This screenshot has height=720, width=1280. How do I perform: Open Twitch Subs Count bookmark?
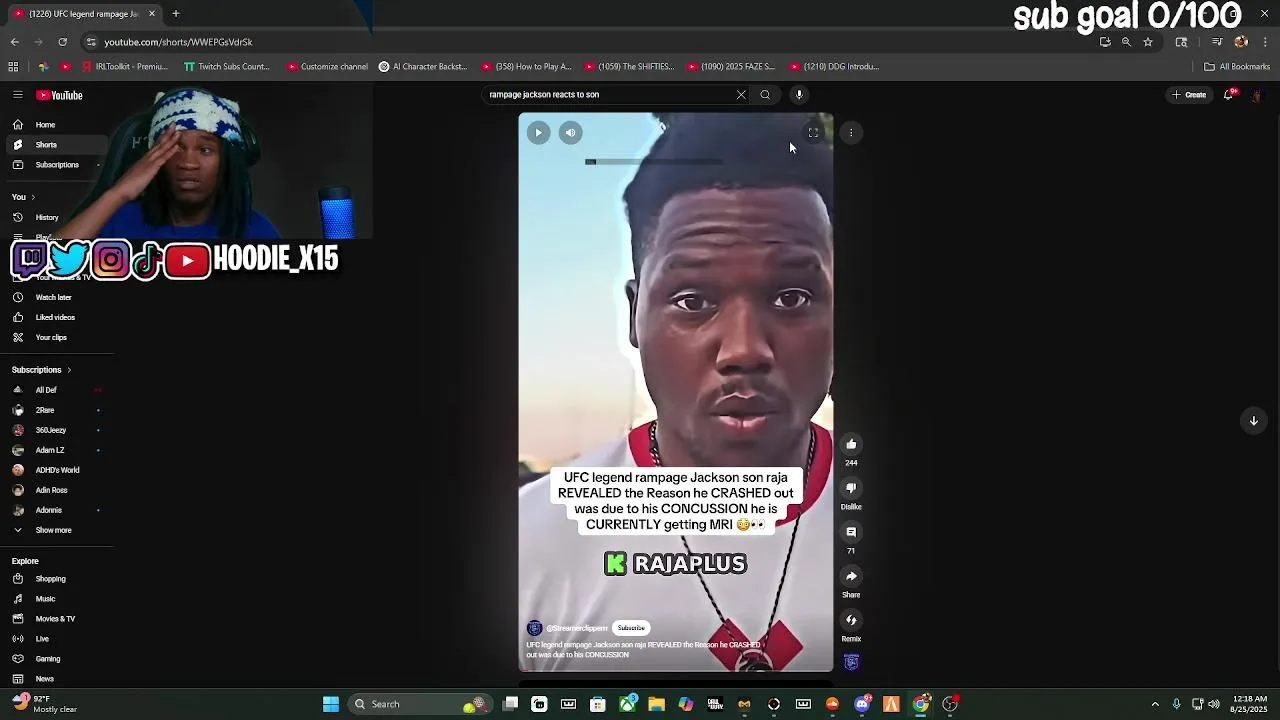[227, 67]
